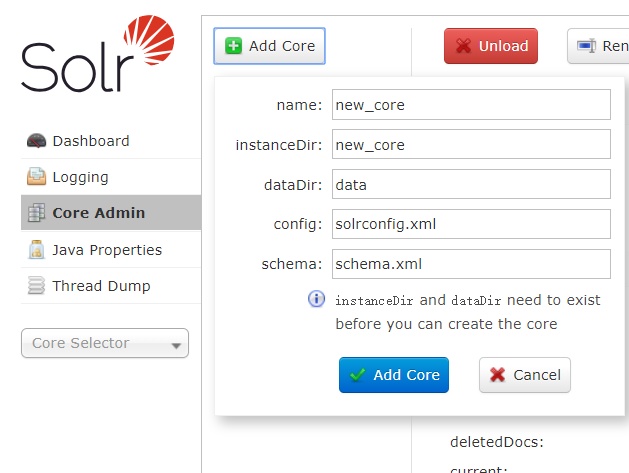Focus the dataDir input field
The image size is (629, 473).
coord(471,184)
